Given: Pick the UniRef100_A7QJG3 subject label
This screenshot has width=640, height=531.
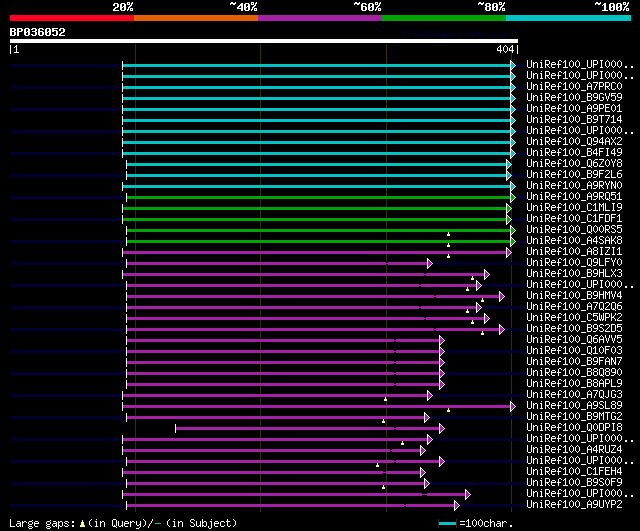Looking at the screenshot, I should tap(574, 395).
